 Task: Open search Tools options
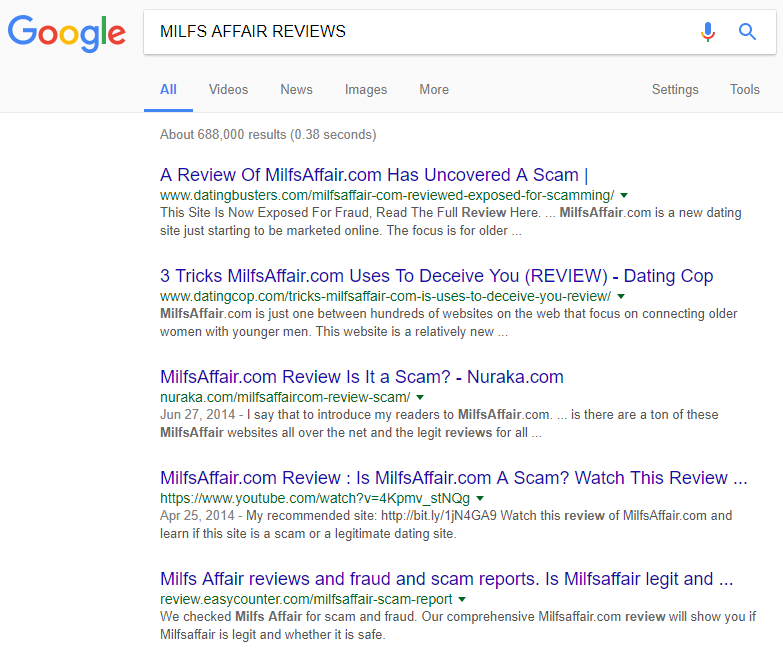[x=745, y=89]
